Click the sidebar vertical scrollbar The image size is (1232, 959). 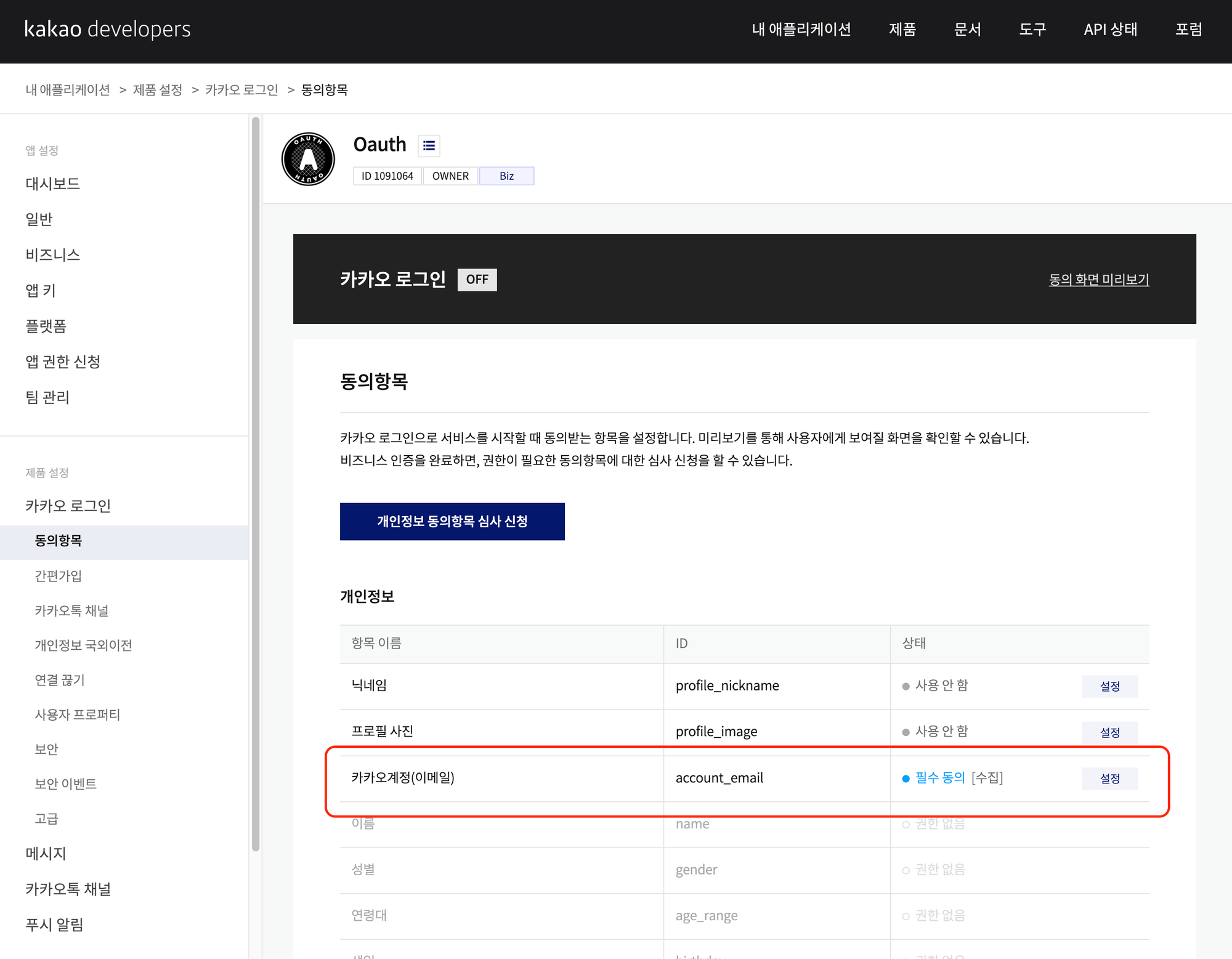point(256,484)
